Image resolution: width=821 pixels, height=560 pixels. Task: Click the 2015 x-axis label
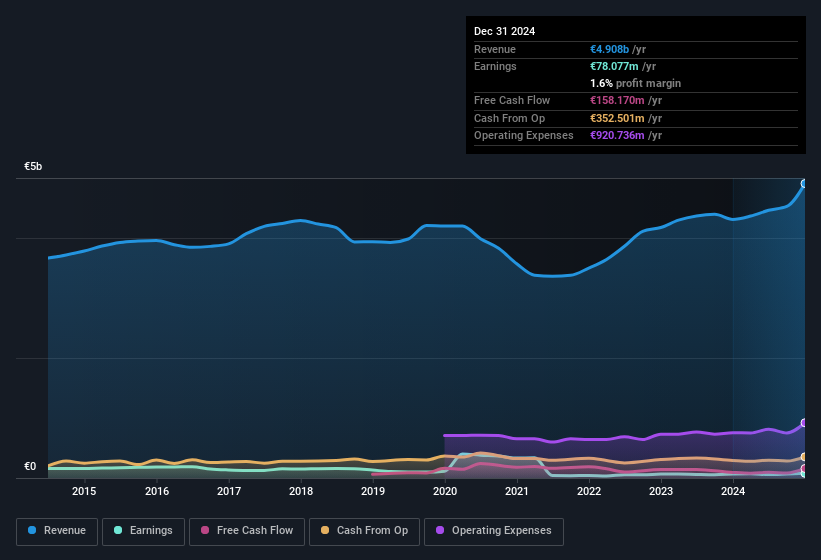click(84, 491)
